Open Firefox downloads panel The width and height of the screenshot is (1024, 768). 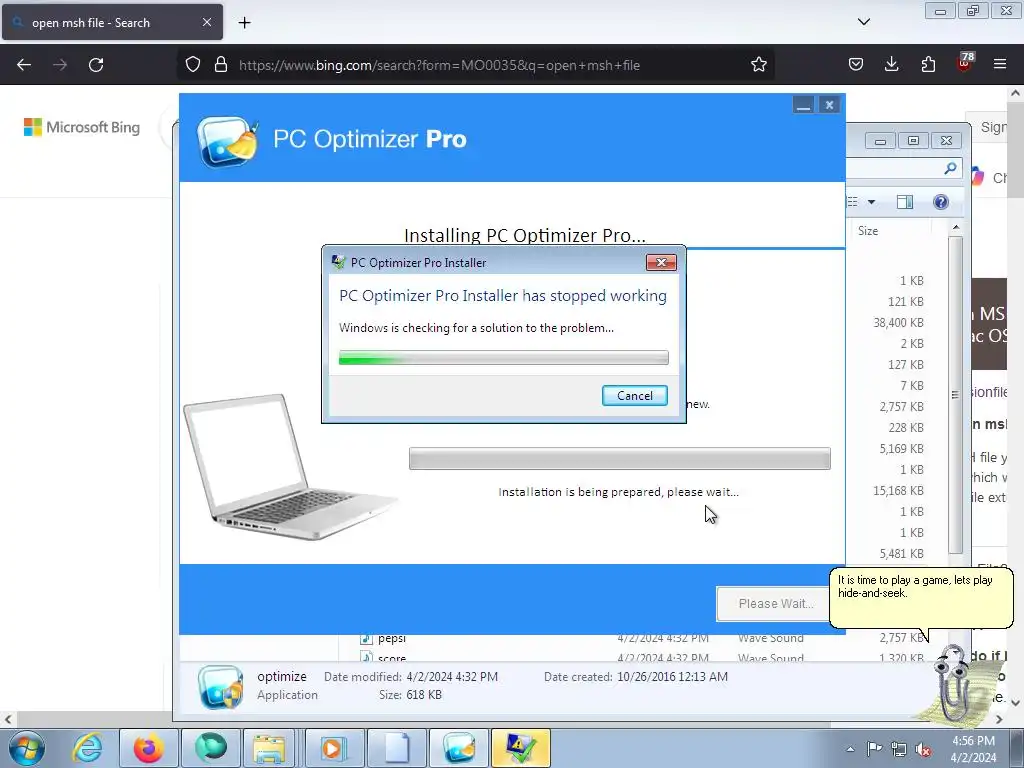[x=891, y=65]
